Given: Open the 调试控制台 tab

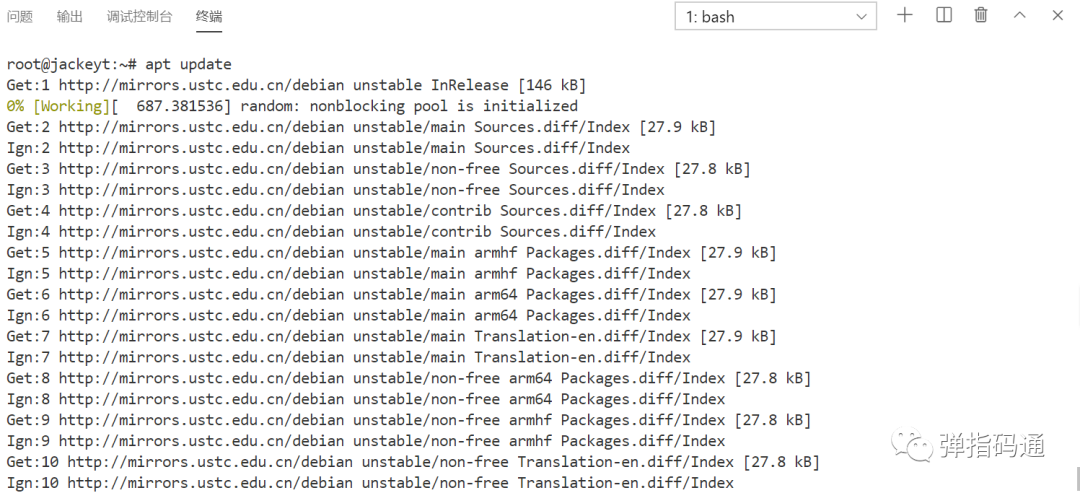Looking at the screenshot, I should pos(140,17).
